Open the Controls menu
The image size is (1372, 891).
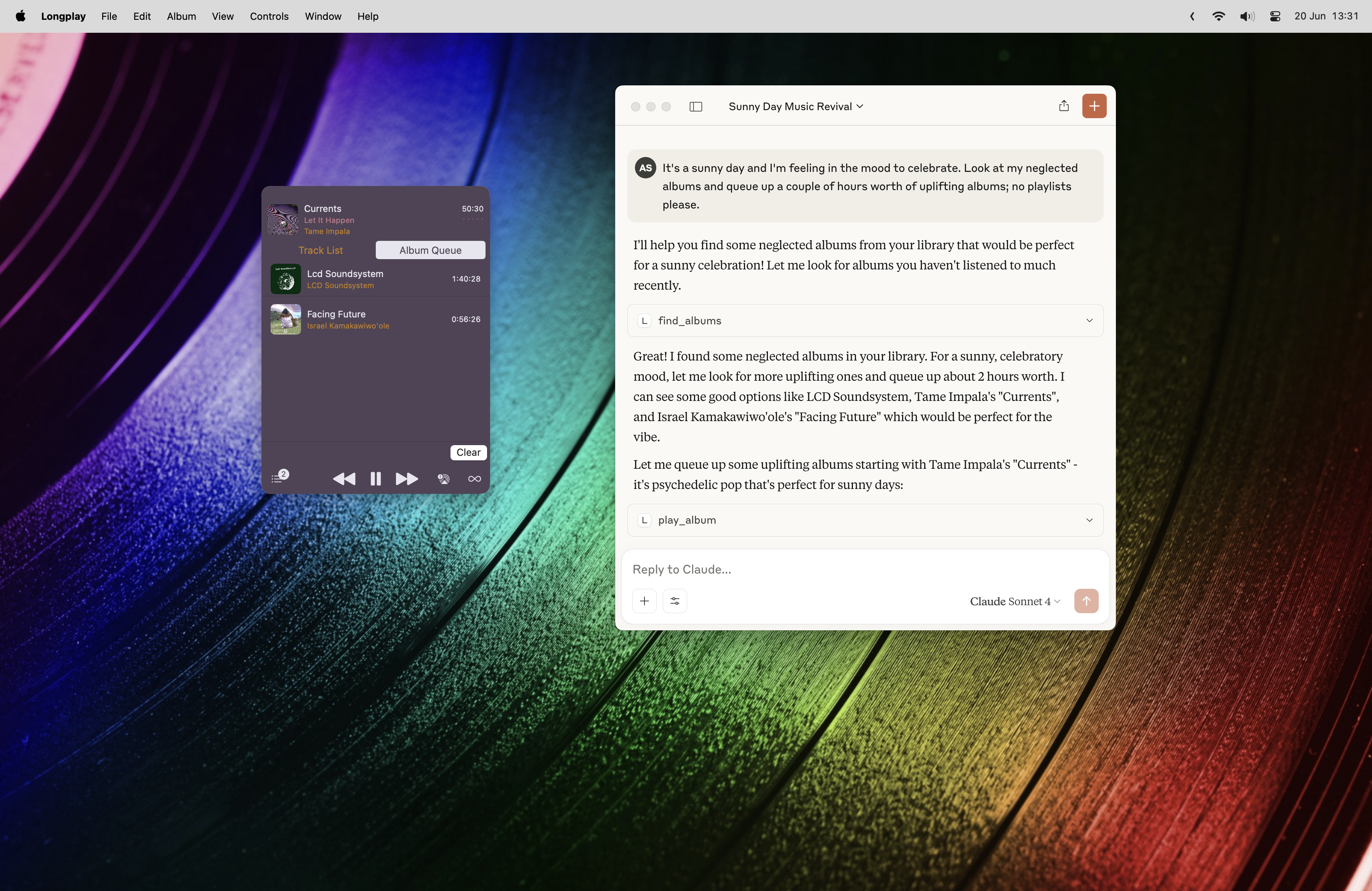click(269, 16)
